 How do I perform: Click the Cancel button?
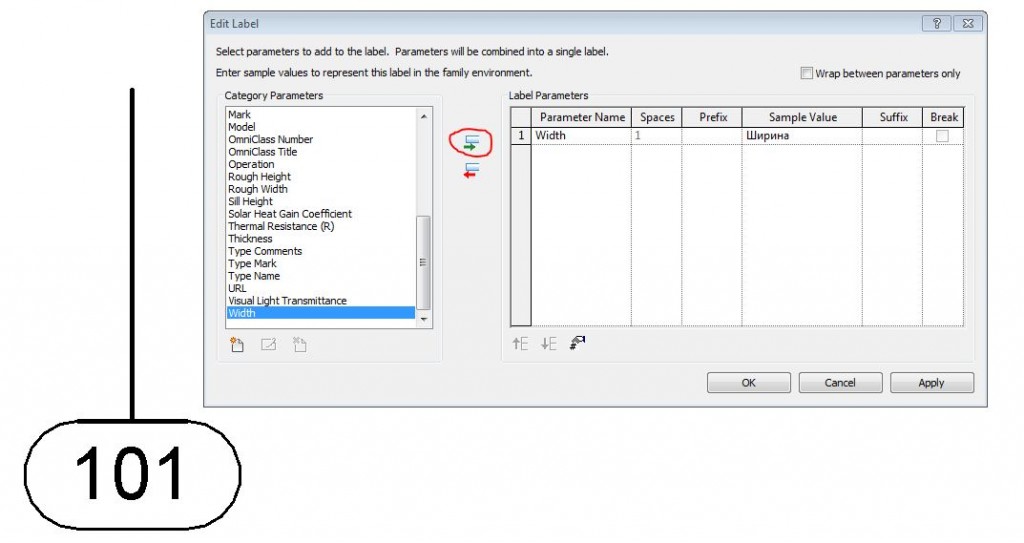840,383
